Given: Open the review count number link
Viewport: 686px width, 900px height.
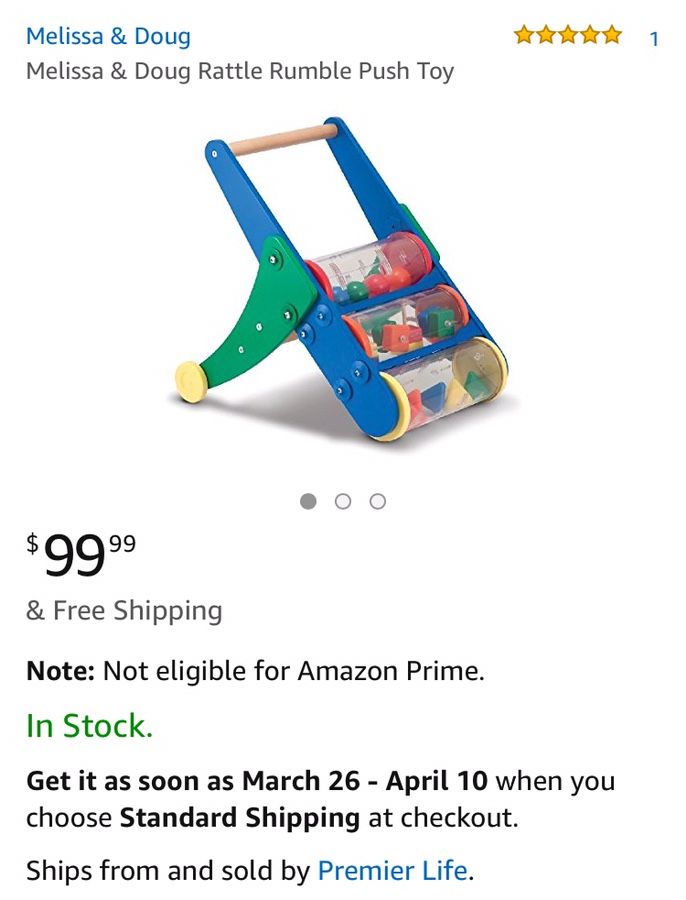Looking at the screenshot, I should [x=654, y=39].
